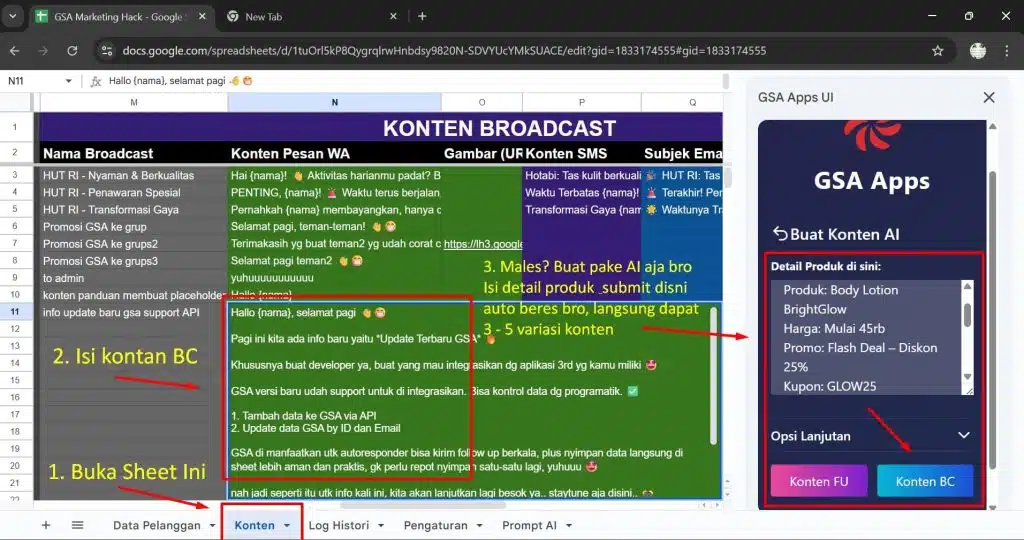Click the Konten FU button

click(819, 481)
